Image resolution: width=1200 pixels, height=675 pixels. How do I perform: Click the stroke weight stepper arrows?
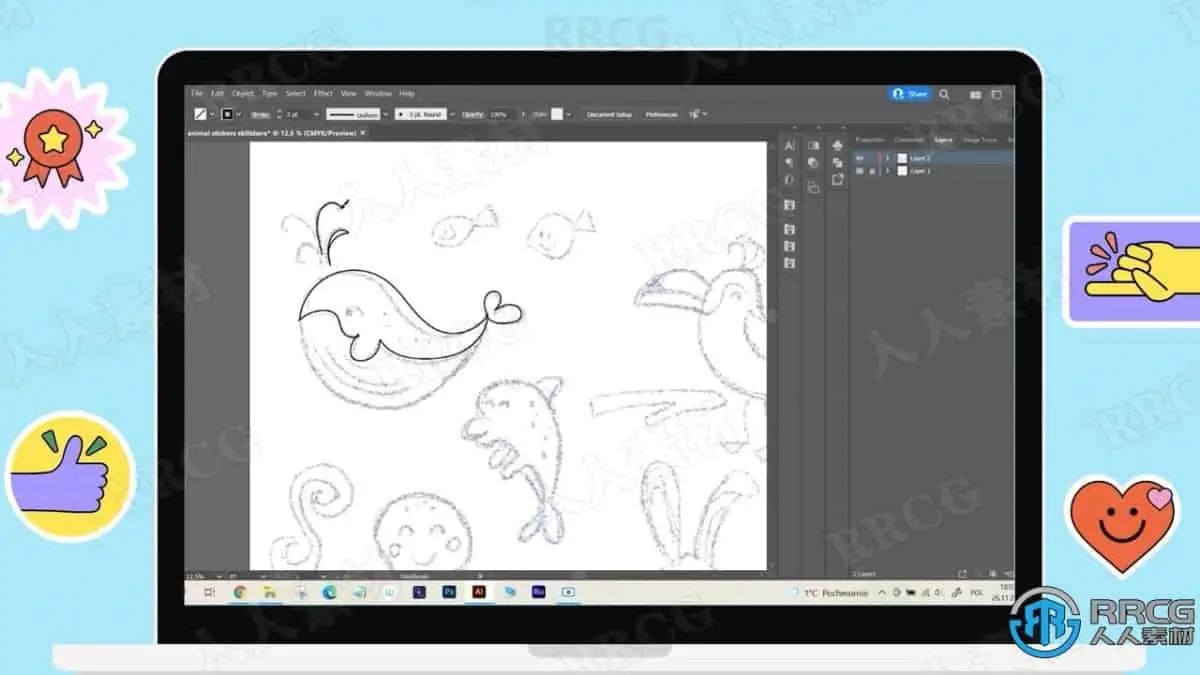[279, 114]
